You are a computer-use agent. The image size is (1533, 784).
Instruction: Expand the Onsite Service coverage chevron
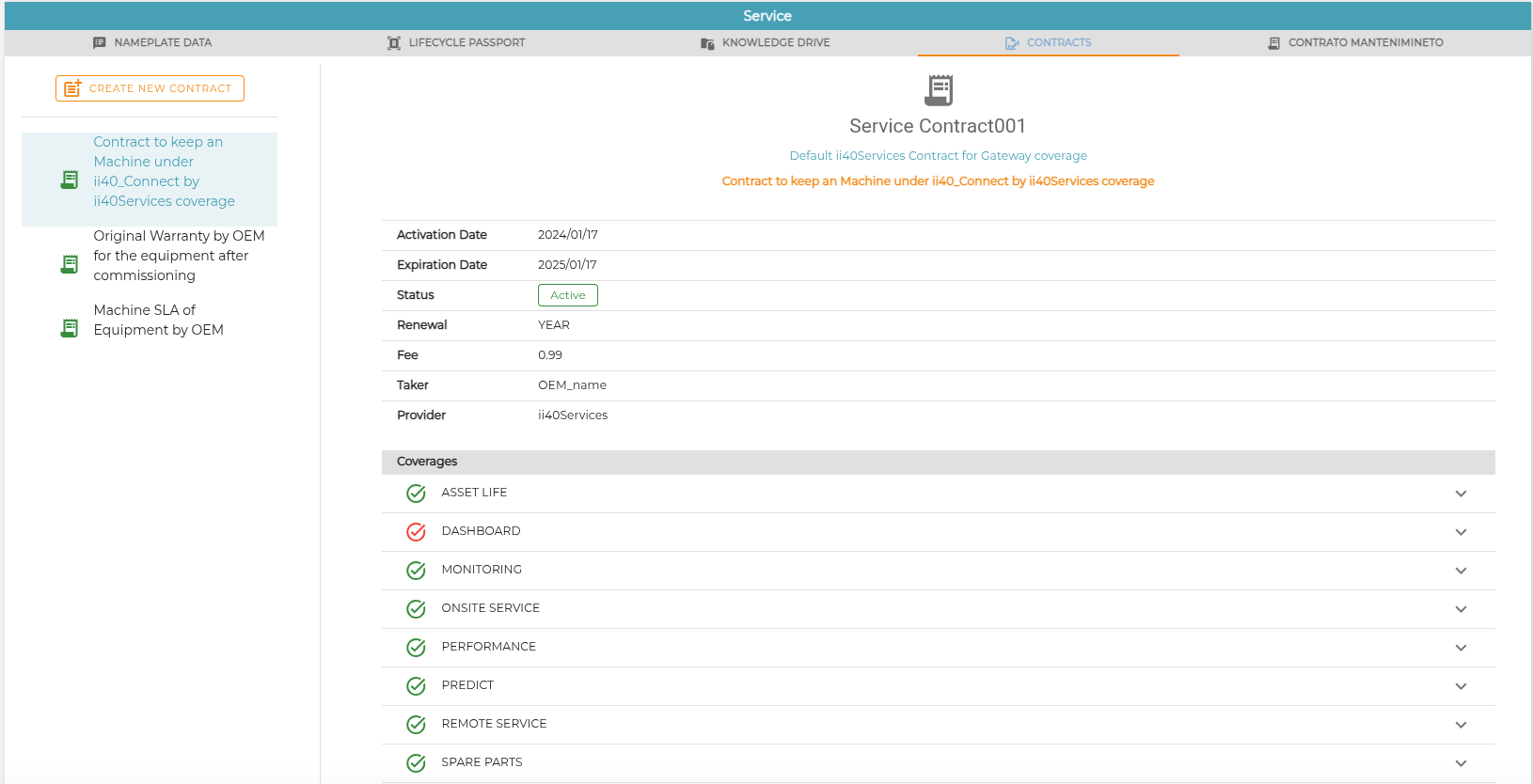(1461, 609)
